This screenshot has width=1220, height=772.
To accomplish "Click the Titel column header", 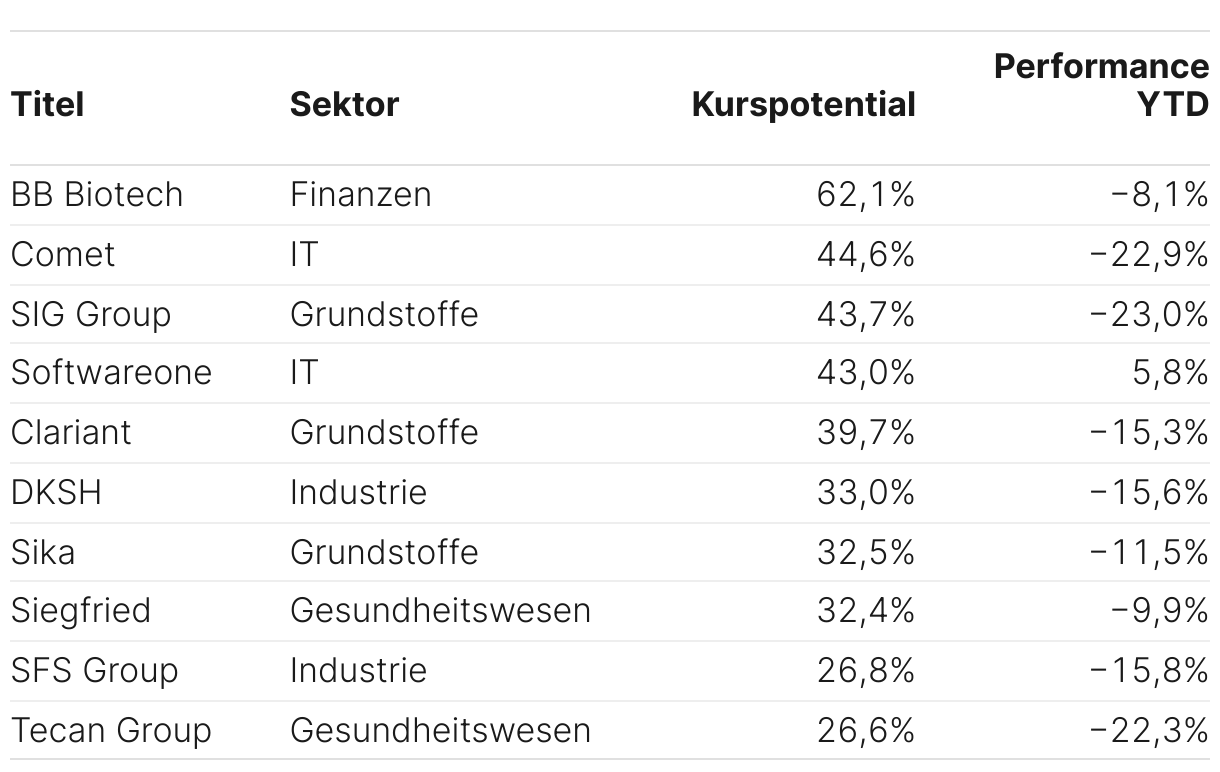I will coord(47,105).
